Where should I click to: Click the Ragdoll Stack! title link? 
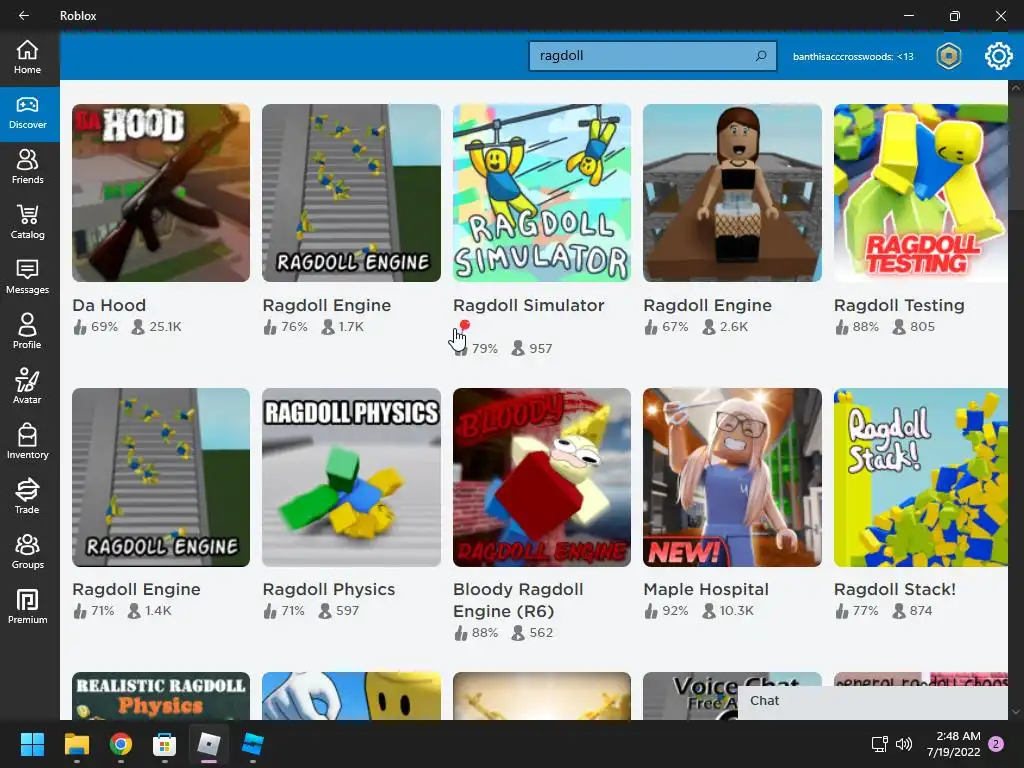point(895,589)
